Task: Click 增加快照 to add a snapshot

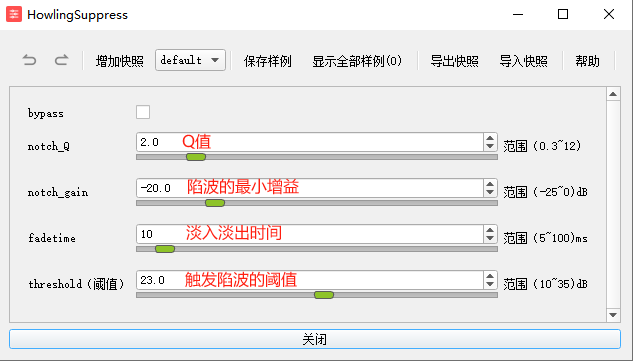Action: (120, 61)
